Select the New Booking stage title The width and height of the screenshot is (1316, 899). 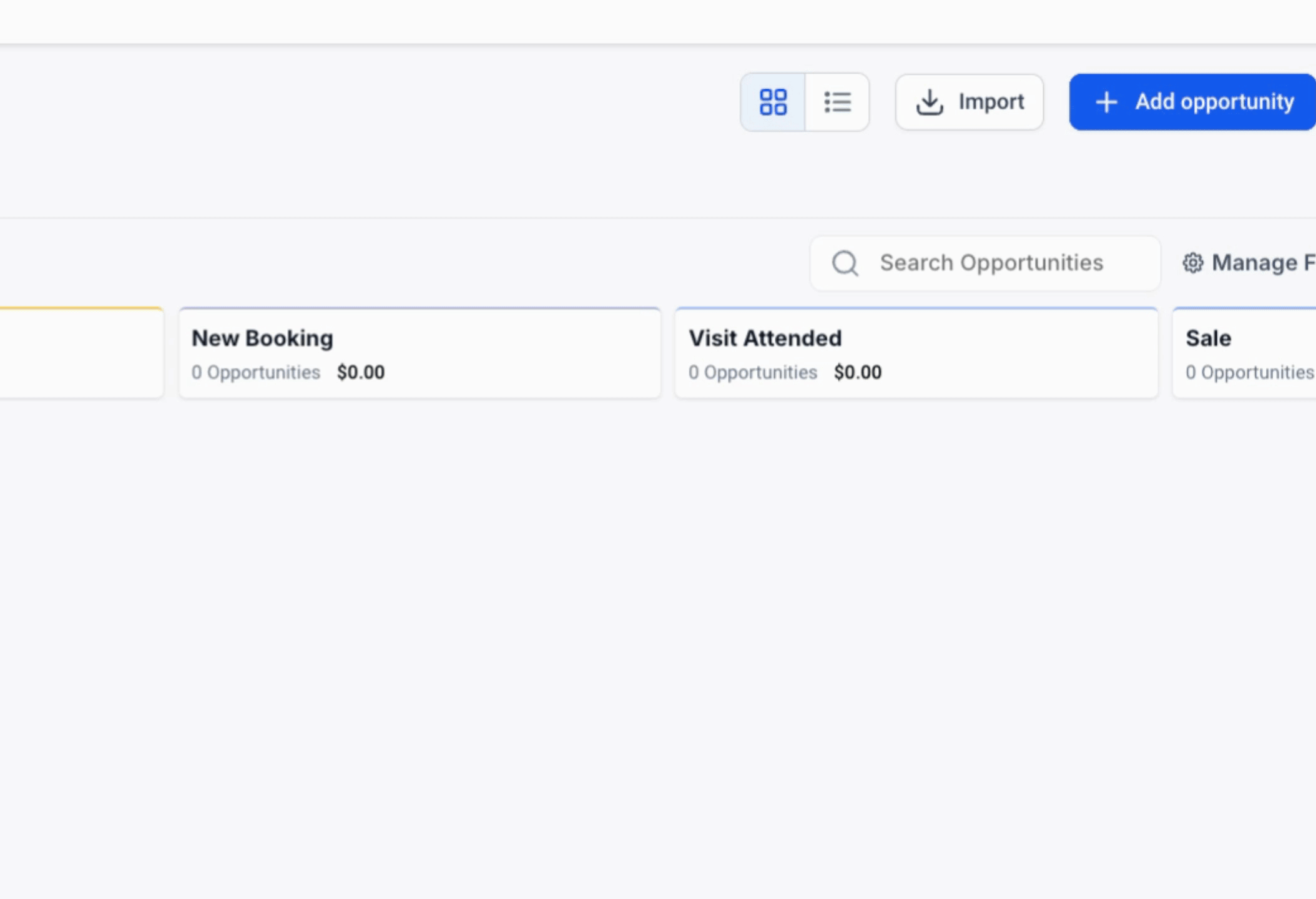pyautogui.click(x=262, y=338)
